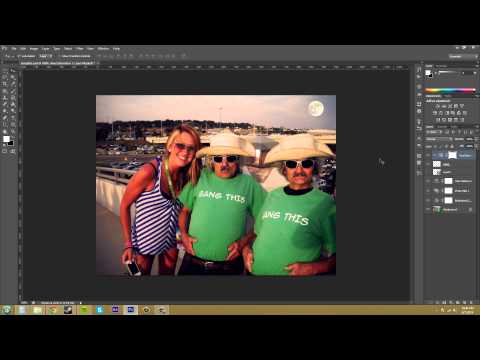Select the Blur tool
Image resolution: width=480 pixels, height=360 pixels.
4,111
